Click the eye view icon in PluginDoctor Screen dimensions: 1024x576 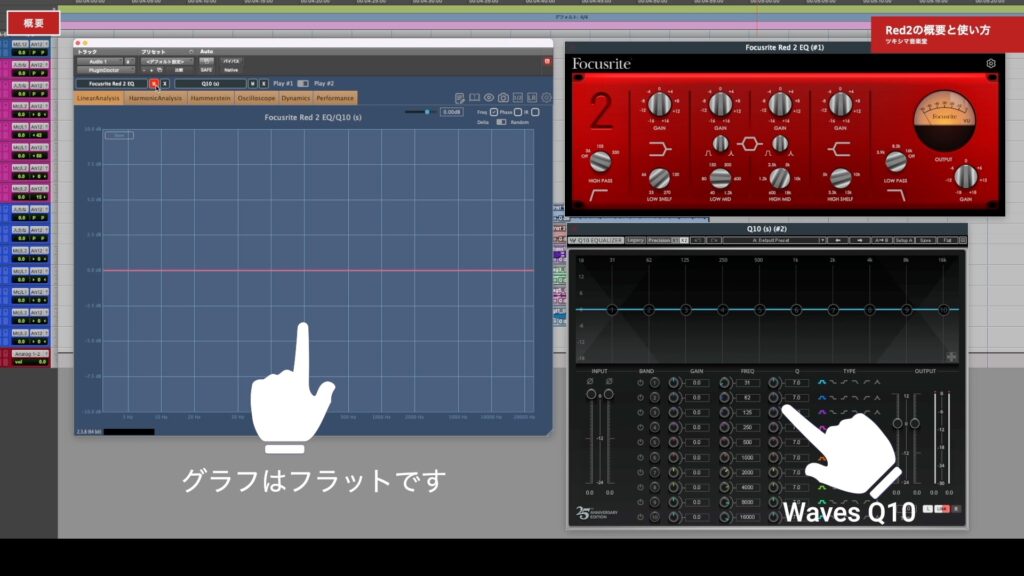[488, 98]
